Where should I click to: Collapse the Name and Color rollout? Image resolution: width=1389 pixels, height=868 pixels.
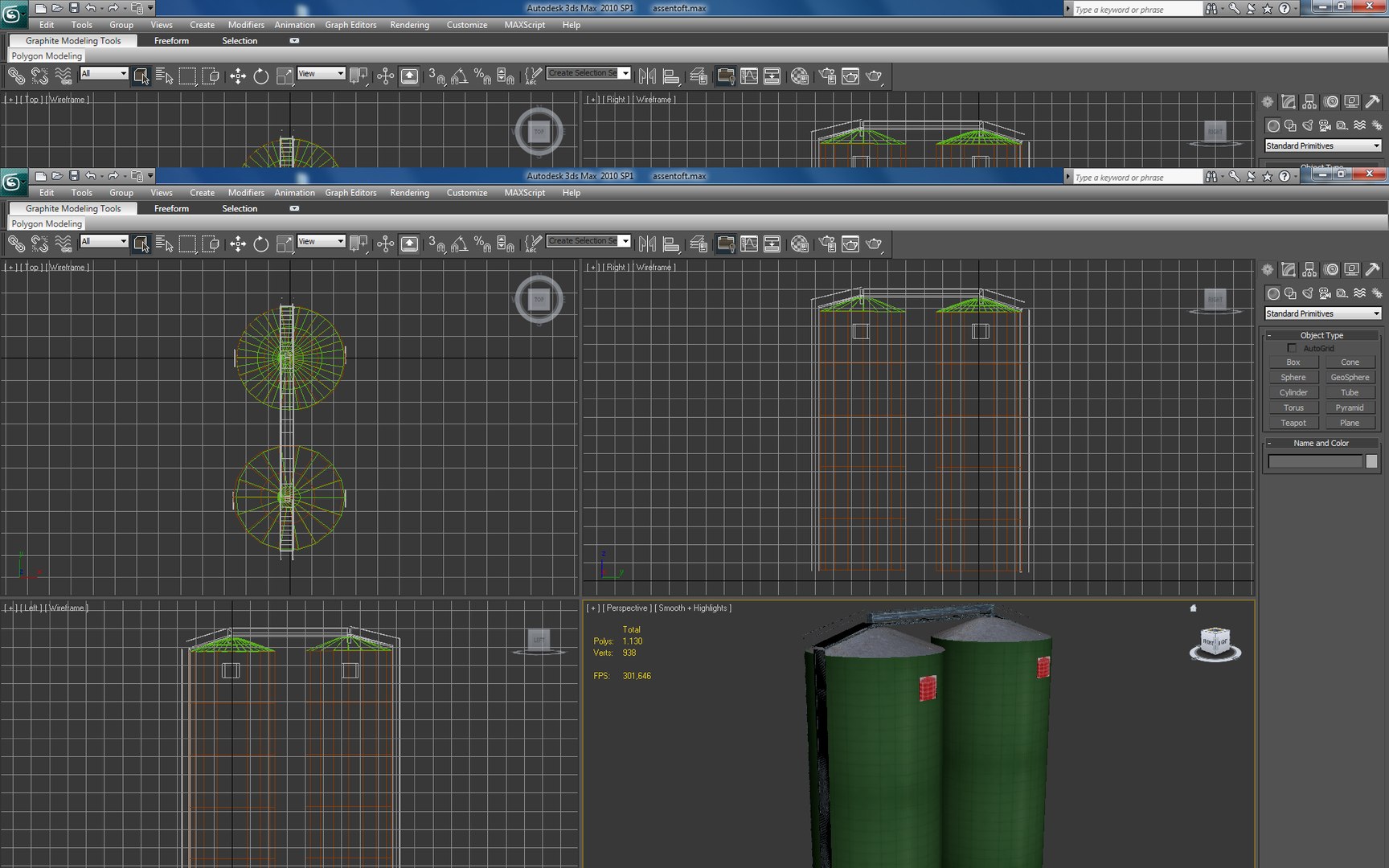click(x=1321, y=443)
